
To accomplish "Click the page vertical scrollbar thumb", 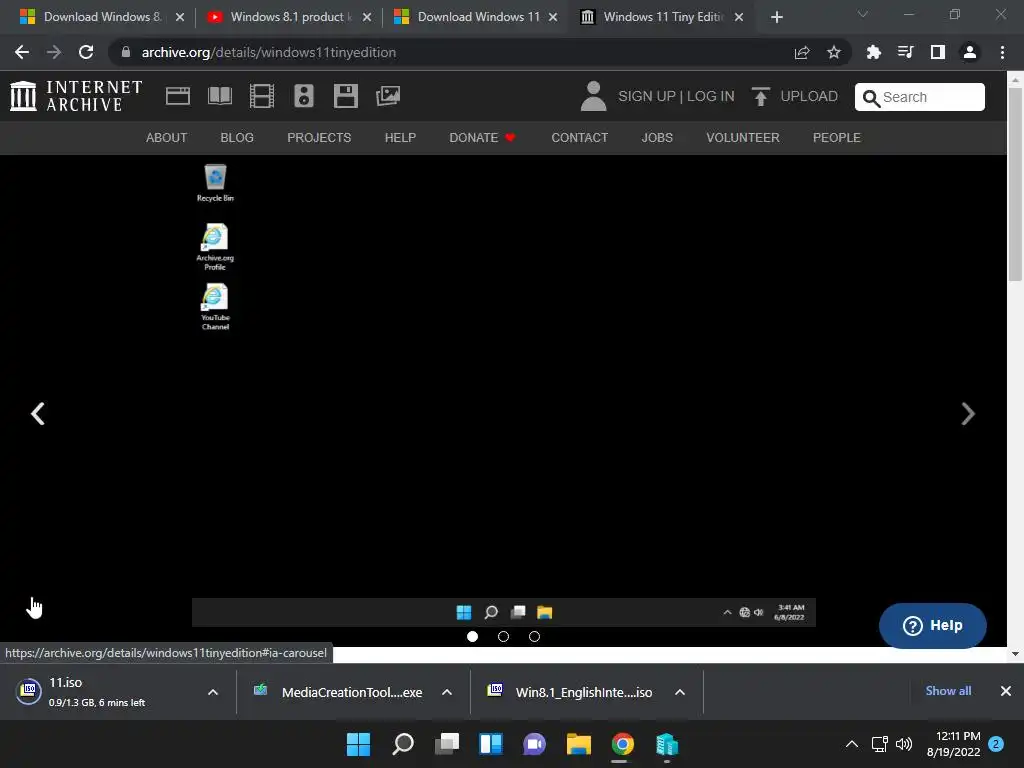I will (x=1015, y=184).
